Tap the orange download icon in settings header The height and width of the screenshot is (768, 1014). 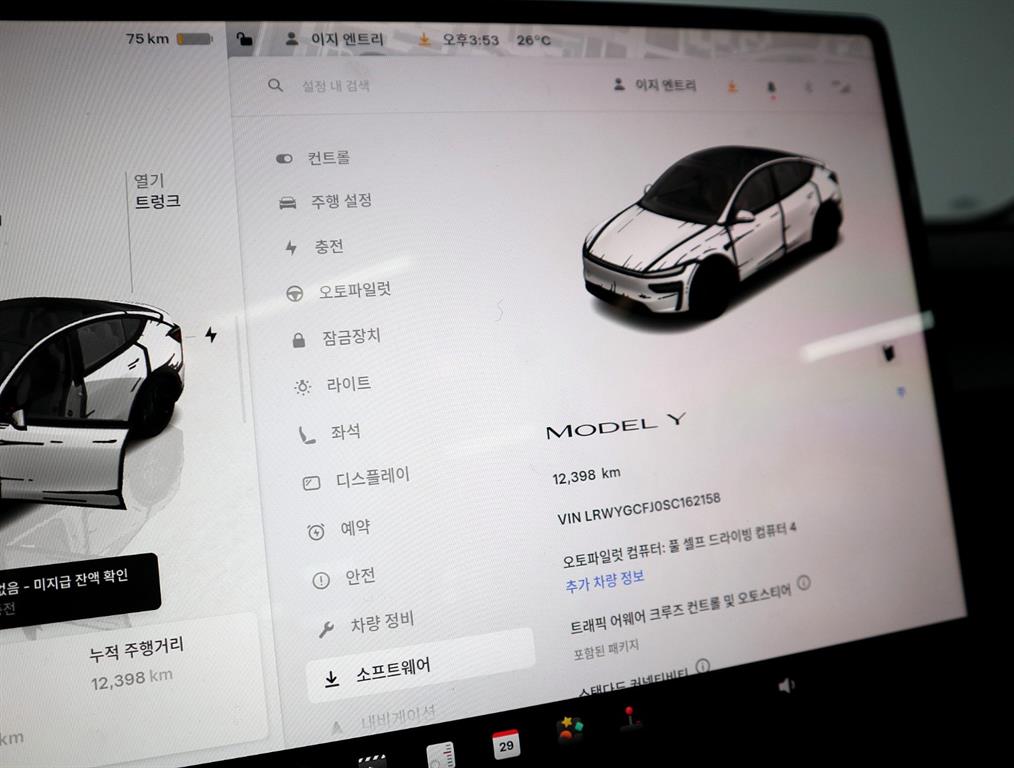pos(732,86)
